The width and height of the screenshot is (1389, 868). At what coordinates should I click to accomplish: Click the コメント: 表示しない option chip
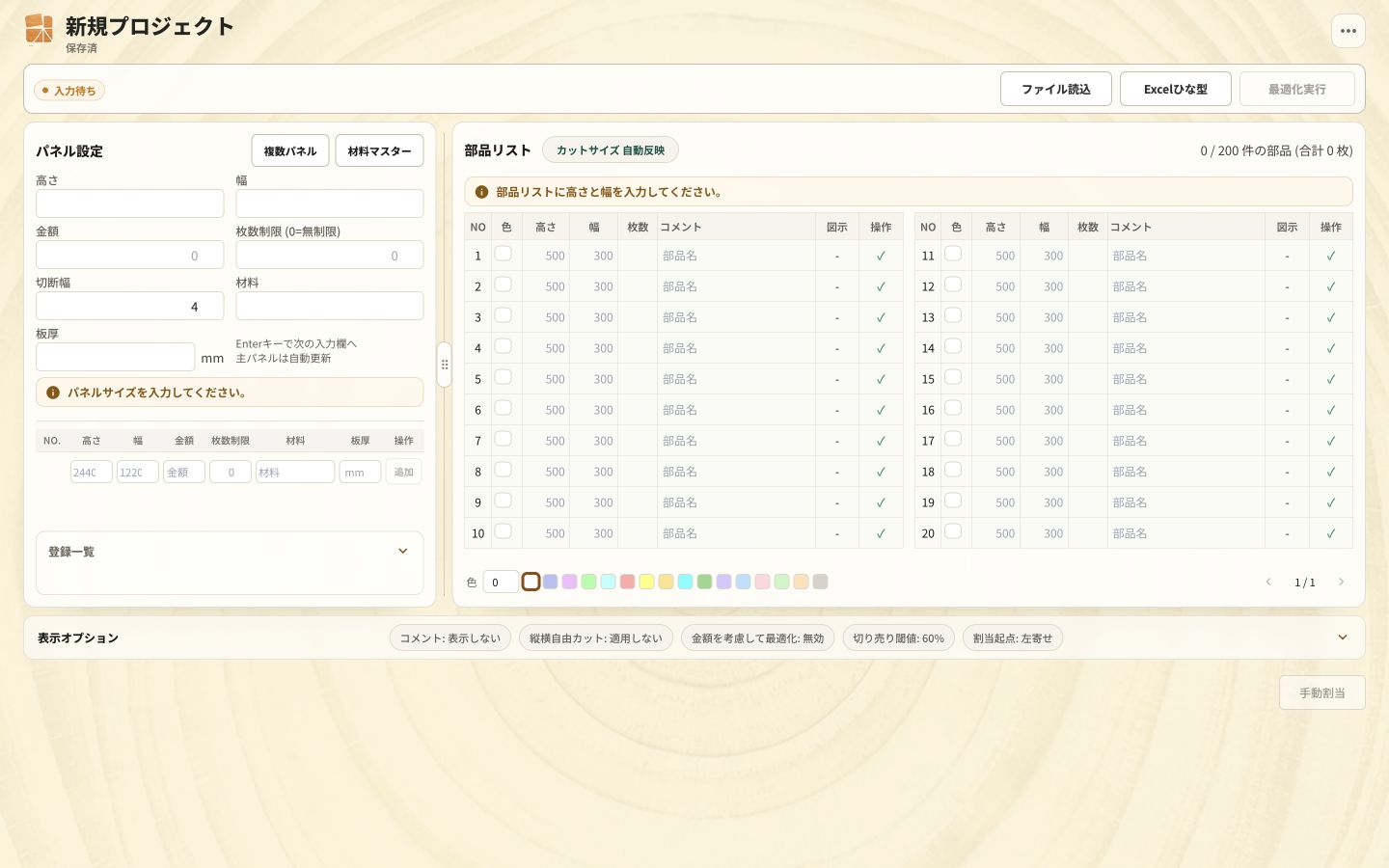(450, 638)
